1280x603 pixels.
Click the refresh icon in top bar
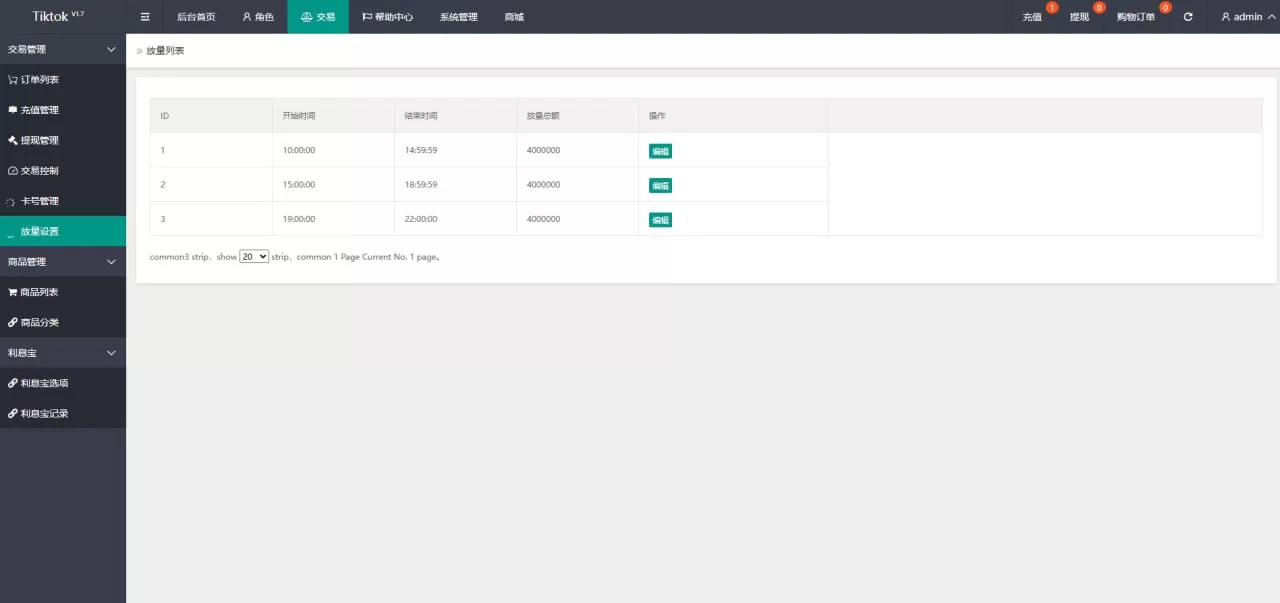click(x=1188, y=17)
